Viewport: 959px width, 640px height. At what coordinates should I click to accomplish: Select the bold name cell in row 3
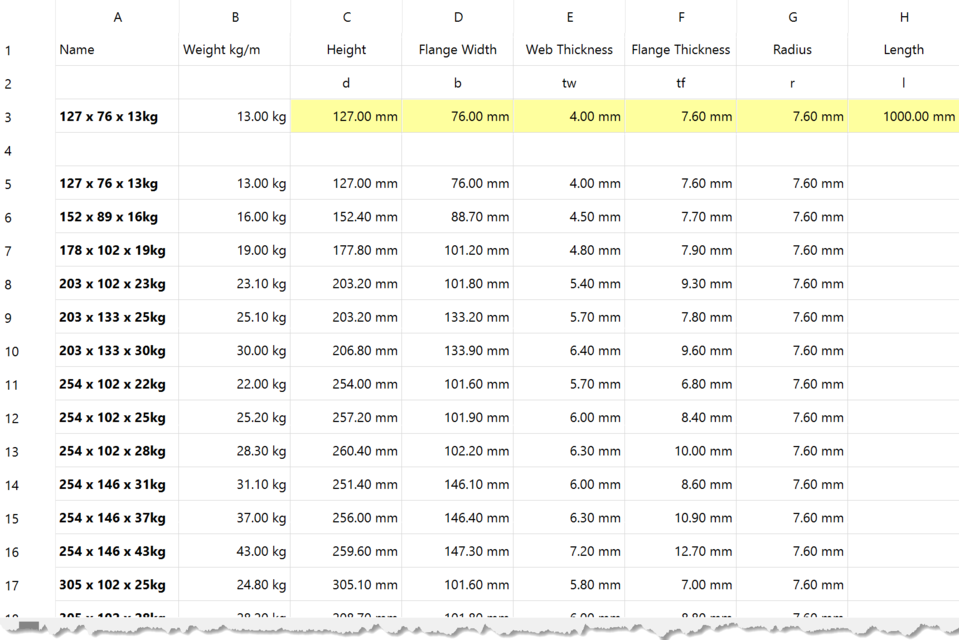[117, 117]
